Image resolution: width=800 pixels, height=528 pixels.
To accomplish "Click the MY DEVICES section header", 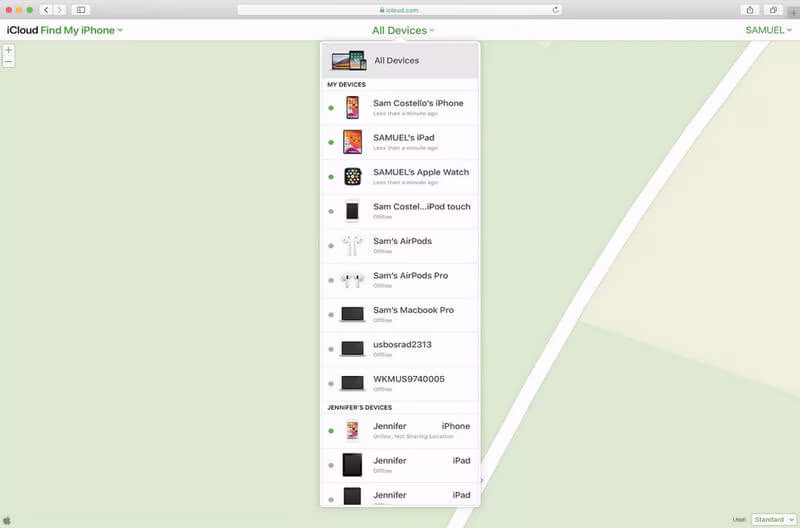I will pyautogui.click(x=346, y=84).
